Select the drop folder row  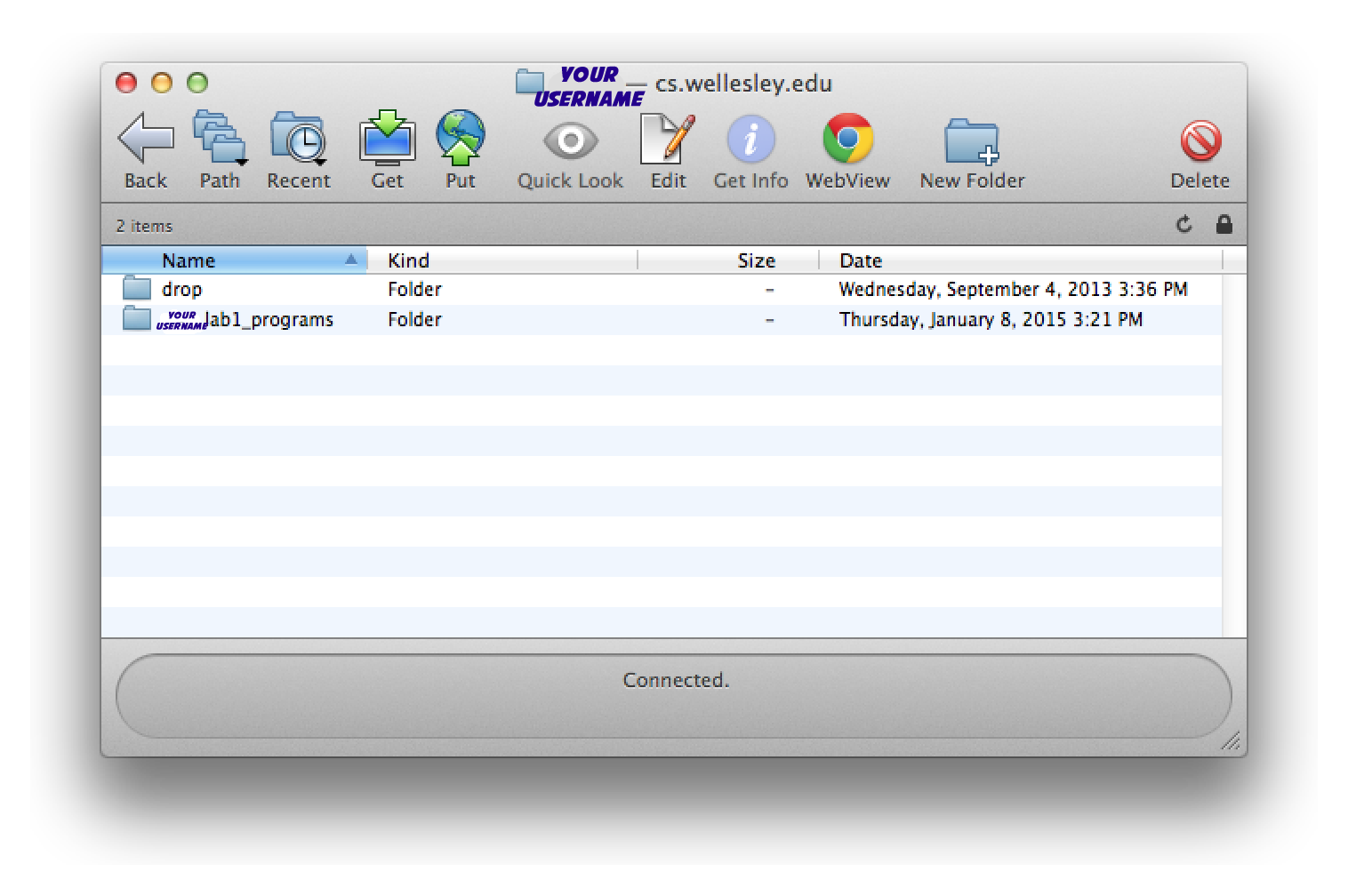(x=182, y=290)
